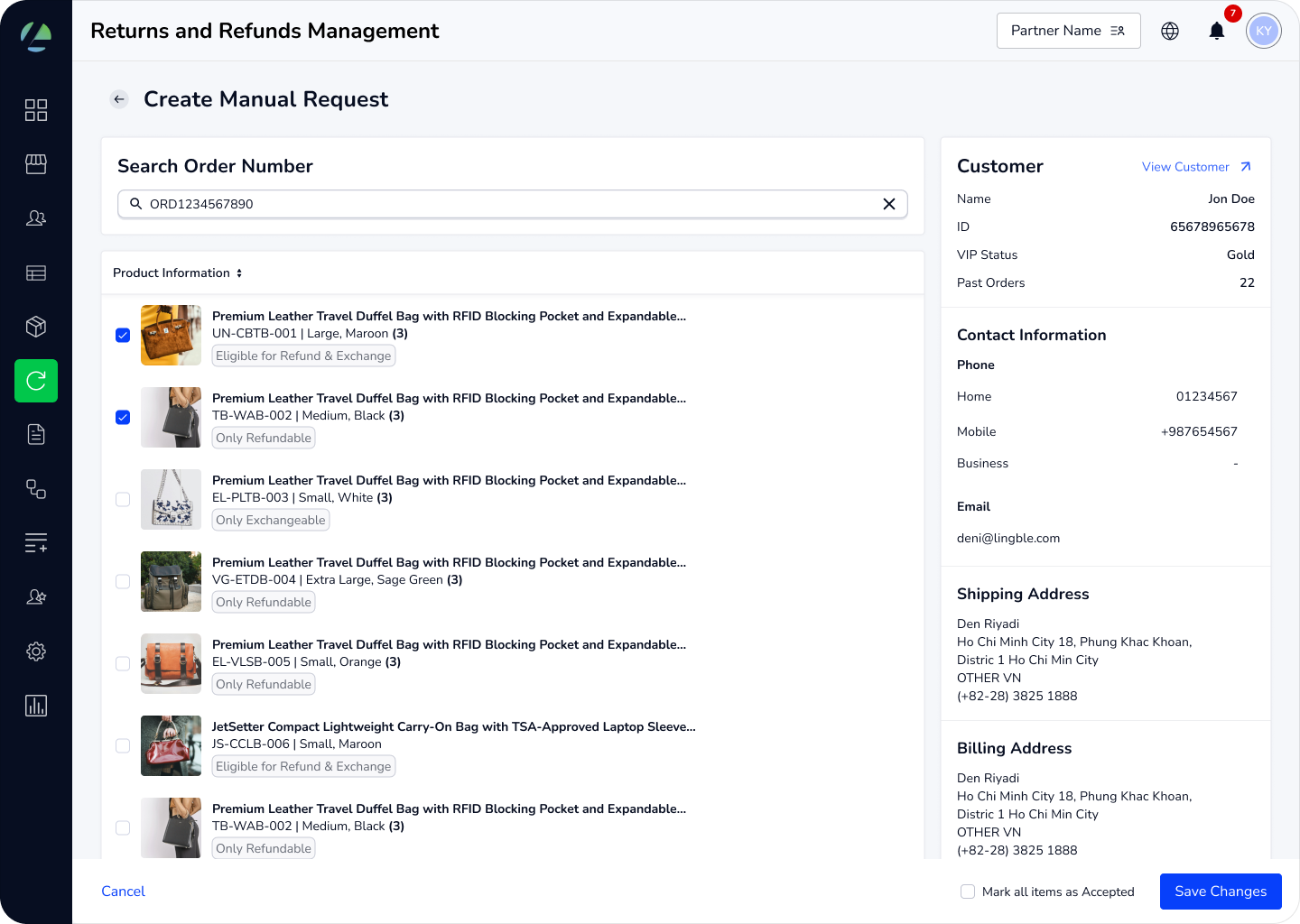
Task: Open the Partner Name dropdown
Action: (x=1068, y=31)
